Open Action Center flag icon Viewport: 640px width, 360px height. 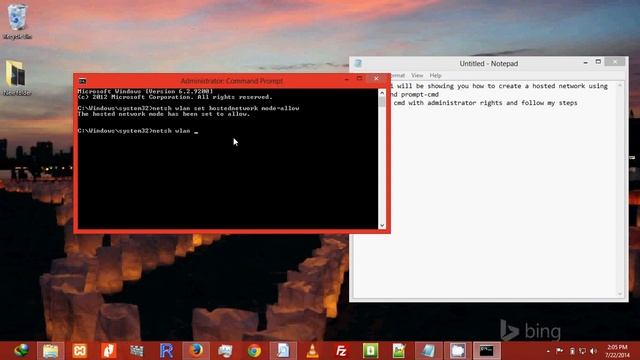[x=560, y=351]
